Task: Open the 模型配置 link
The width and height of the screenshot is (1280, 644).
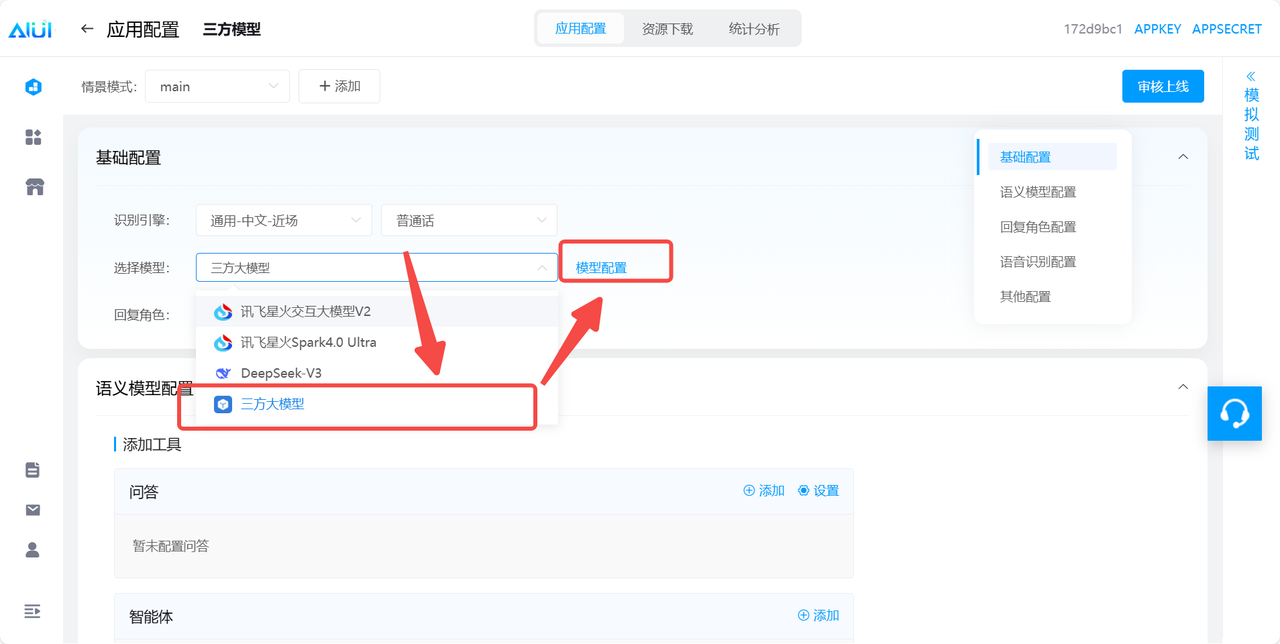Action: pyautogui.click(x=602, y=268)
